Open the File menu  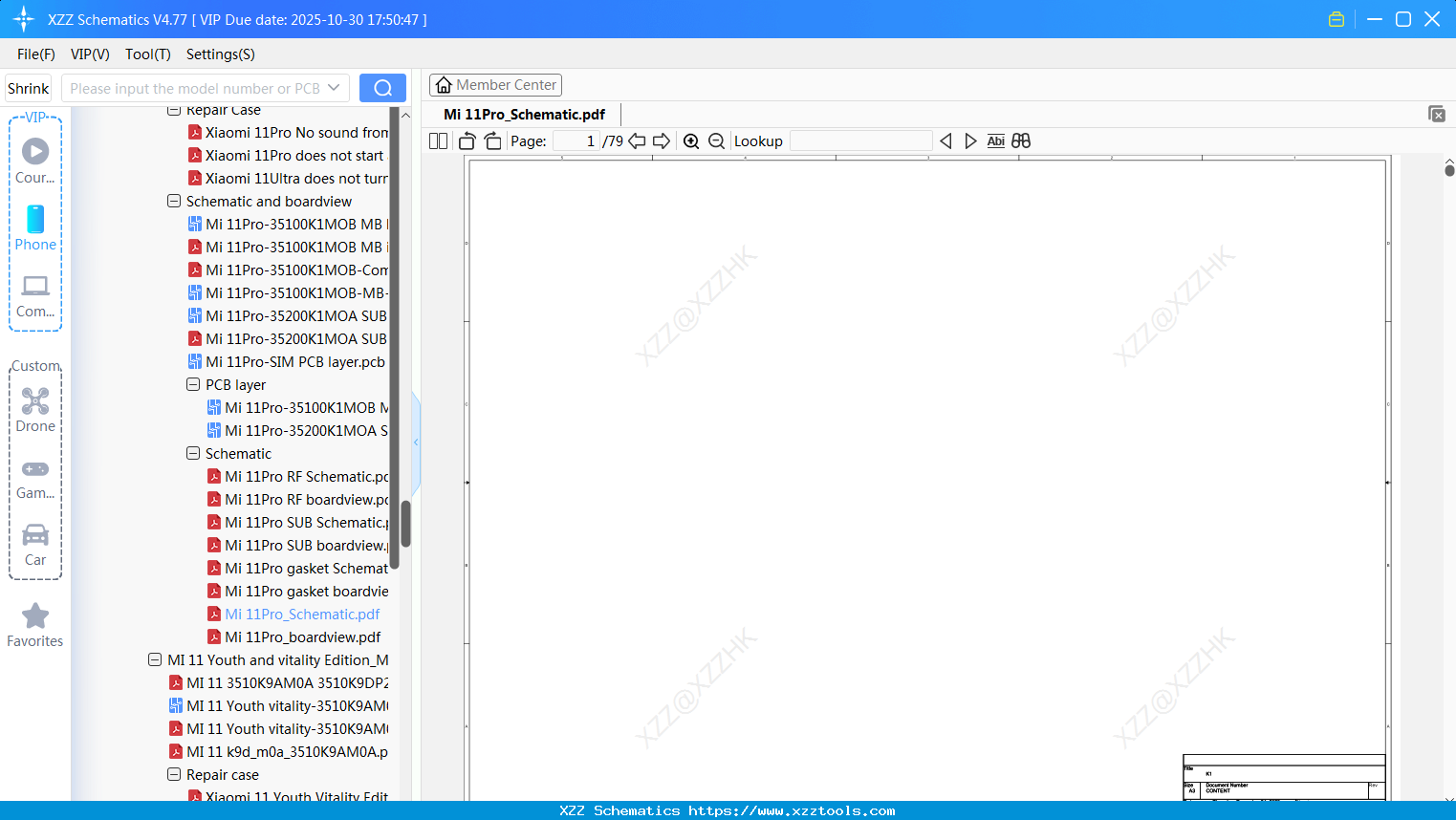click(36, 54)
